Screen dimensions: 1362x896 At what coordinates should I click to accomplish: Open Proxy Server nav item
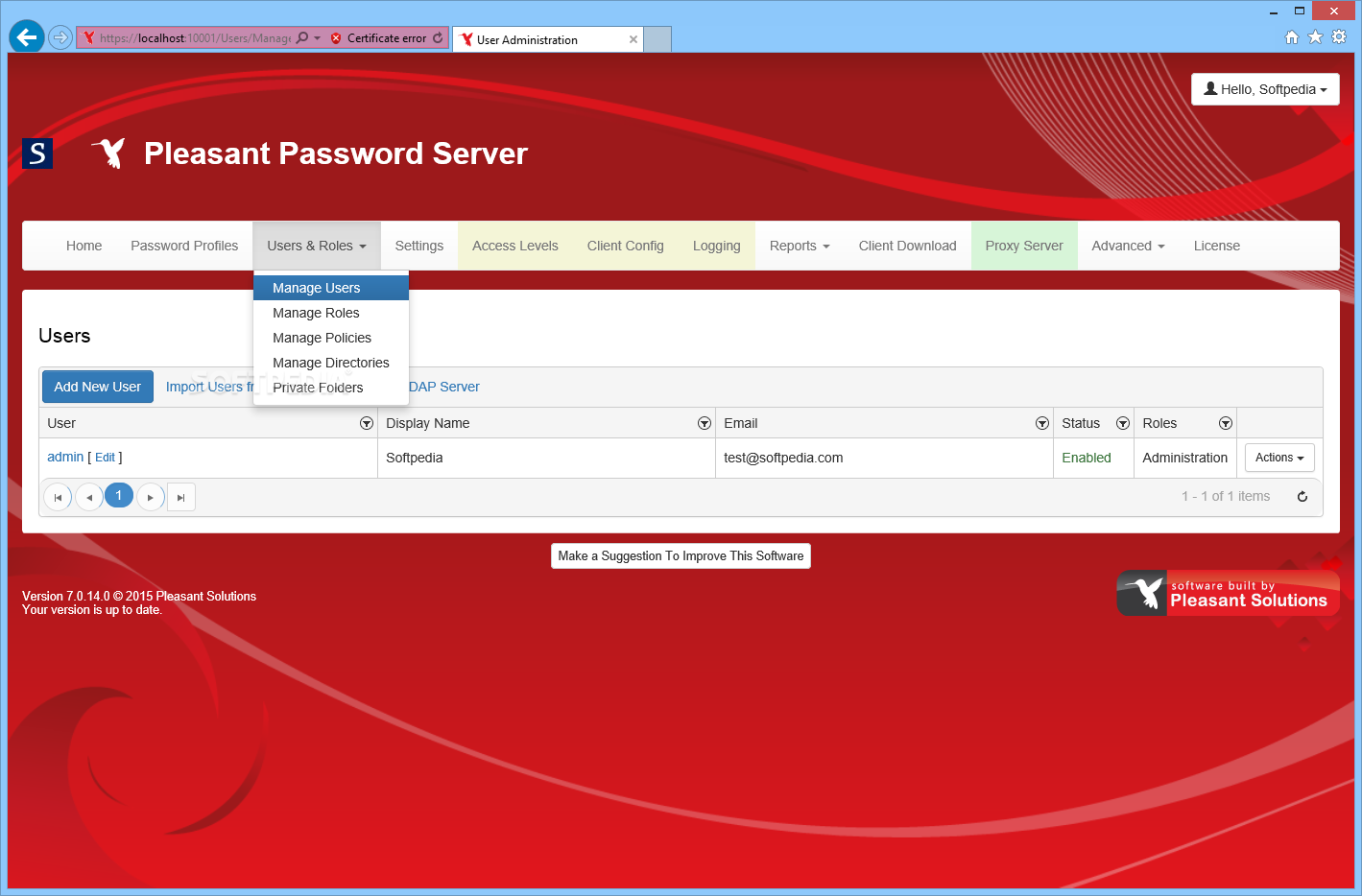pos(1024,246)
